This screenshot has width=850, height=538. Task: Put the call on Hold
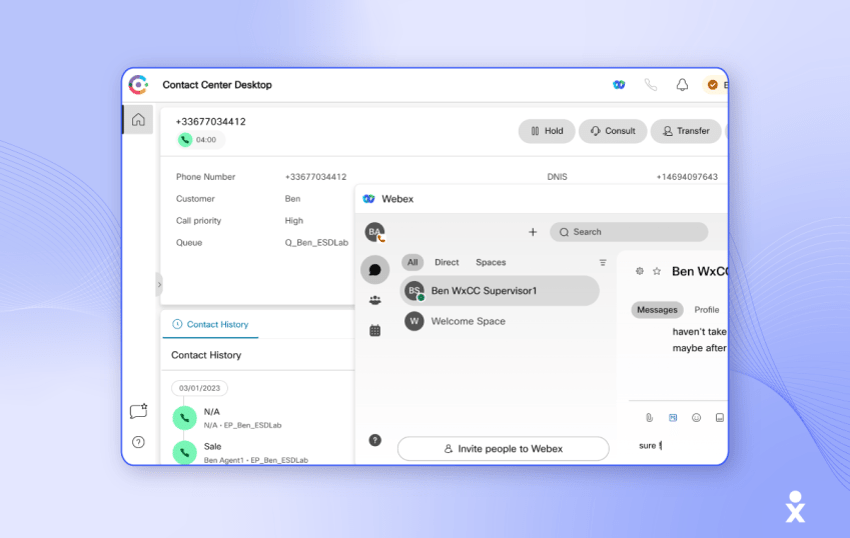point(546,131)
